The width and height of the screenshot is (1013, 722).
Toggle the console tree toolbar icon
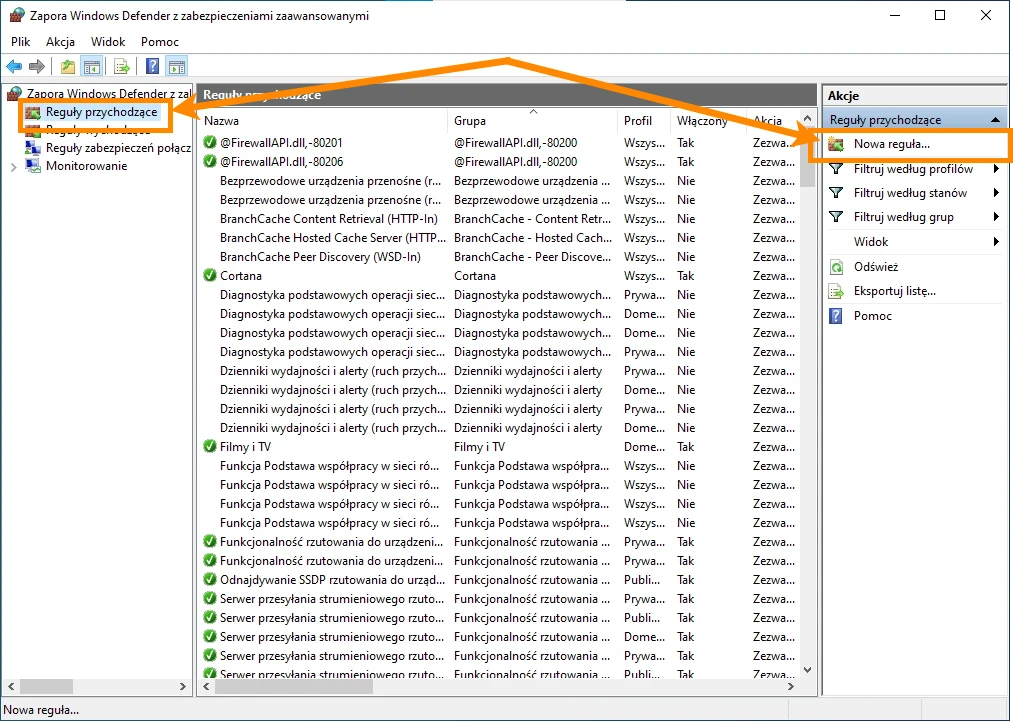coord(92,67)
